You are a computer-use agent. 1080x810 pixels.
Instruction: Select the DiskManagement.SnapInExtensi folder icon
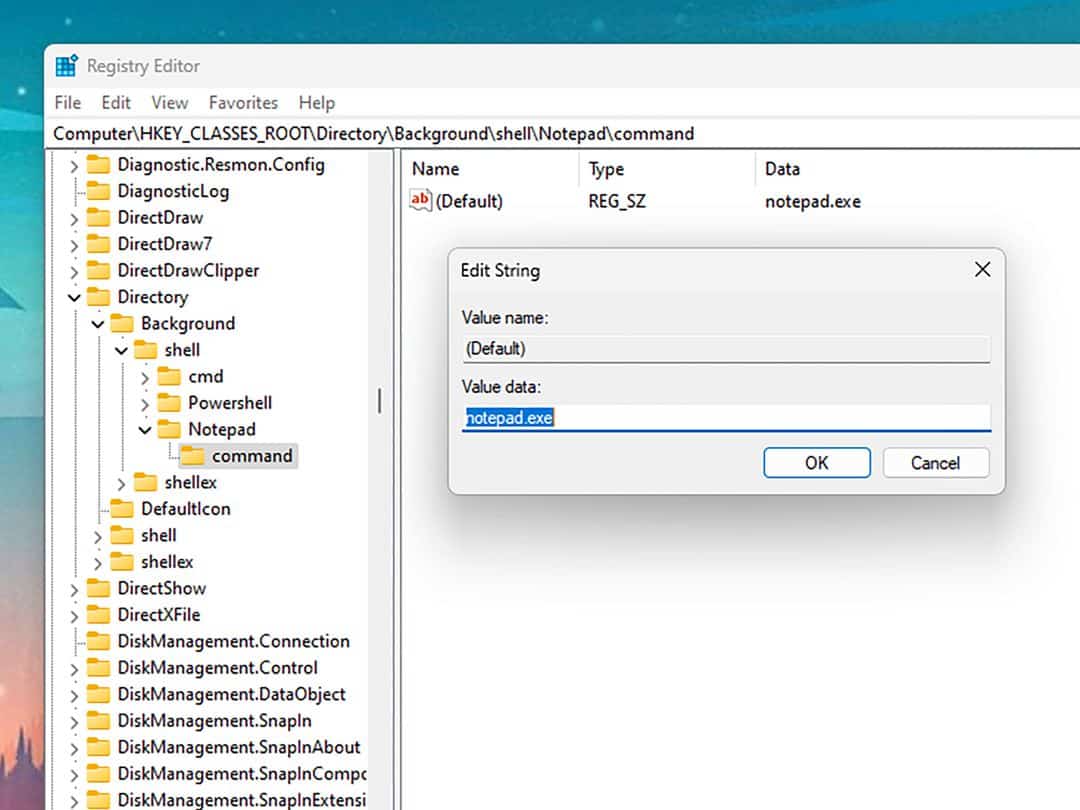(98, 800)
